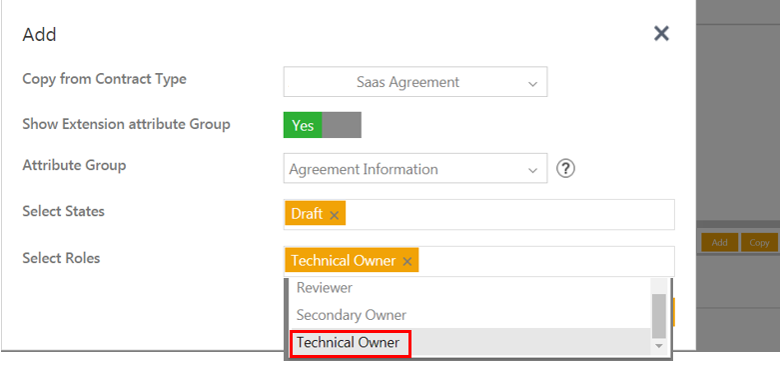Click the Attribute Group label

[74, 165]
